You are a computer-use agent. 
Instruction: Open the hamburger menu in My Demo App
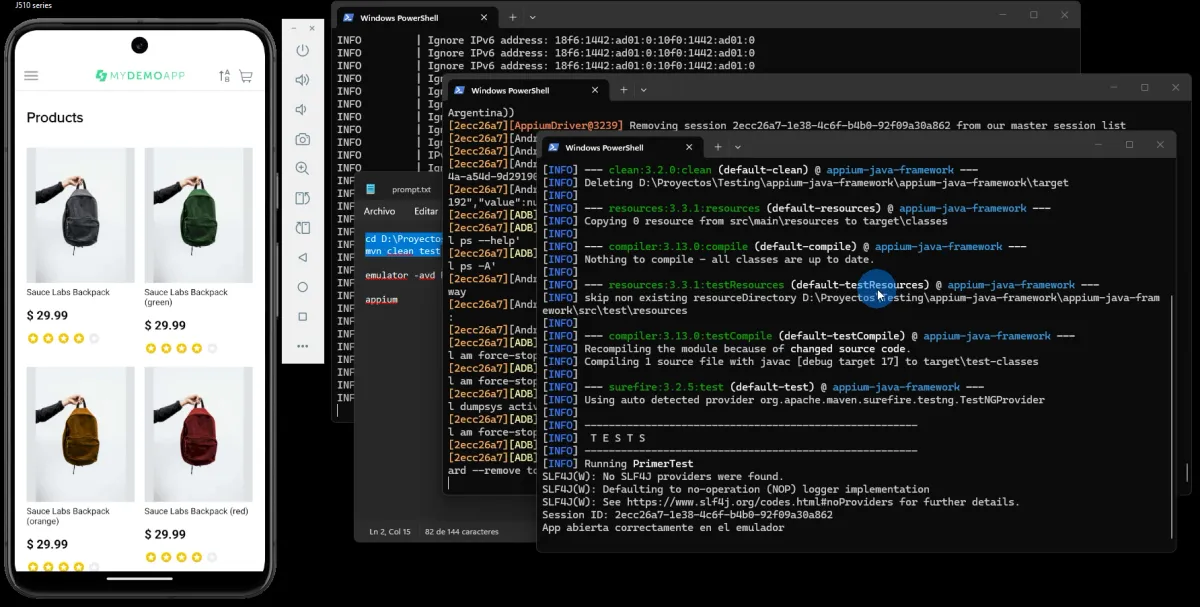point(31,76)
